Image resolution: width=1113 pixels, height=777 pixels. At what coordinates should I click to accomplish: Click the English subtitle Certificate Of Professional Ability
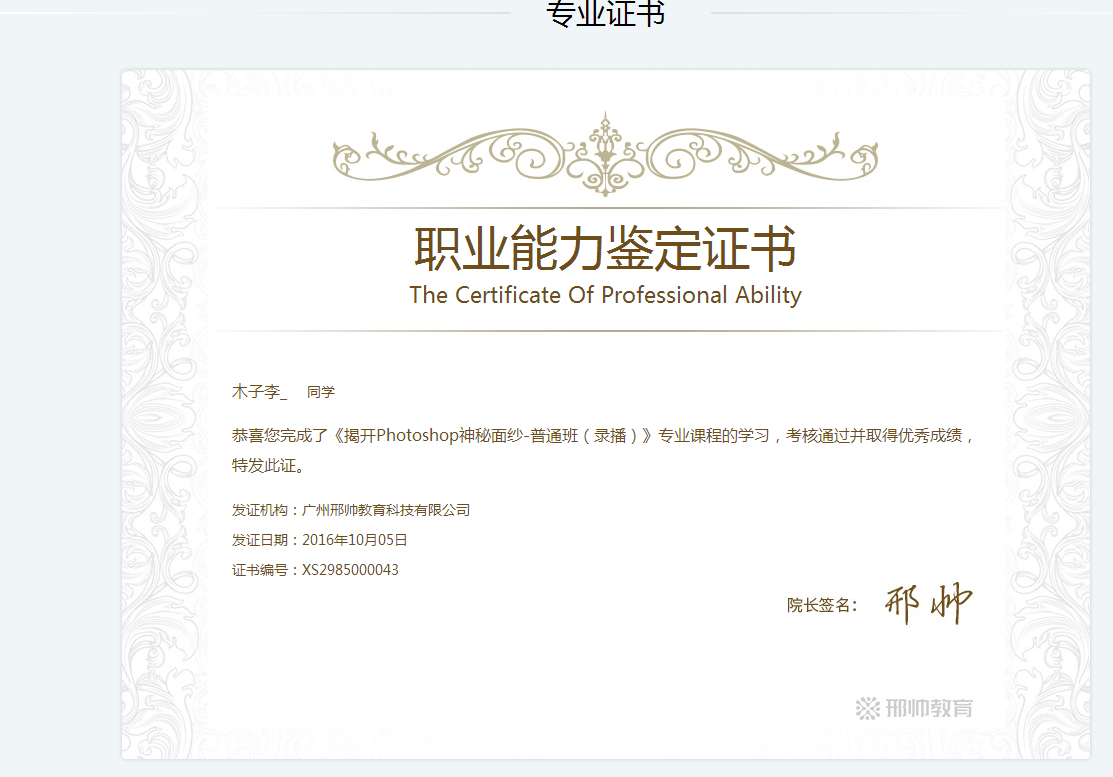coord(605,295)
